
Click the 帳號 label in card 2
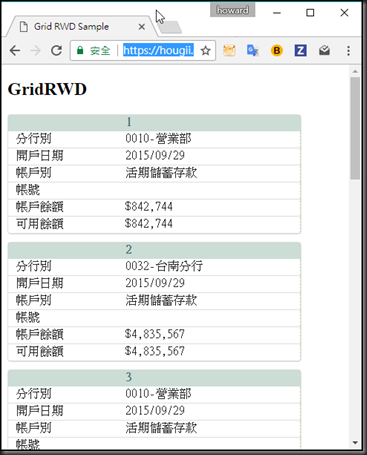coord(28,317)
